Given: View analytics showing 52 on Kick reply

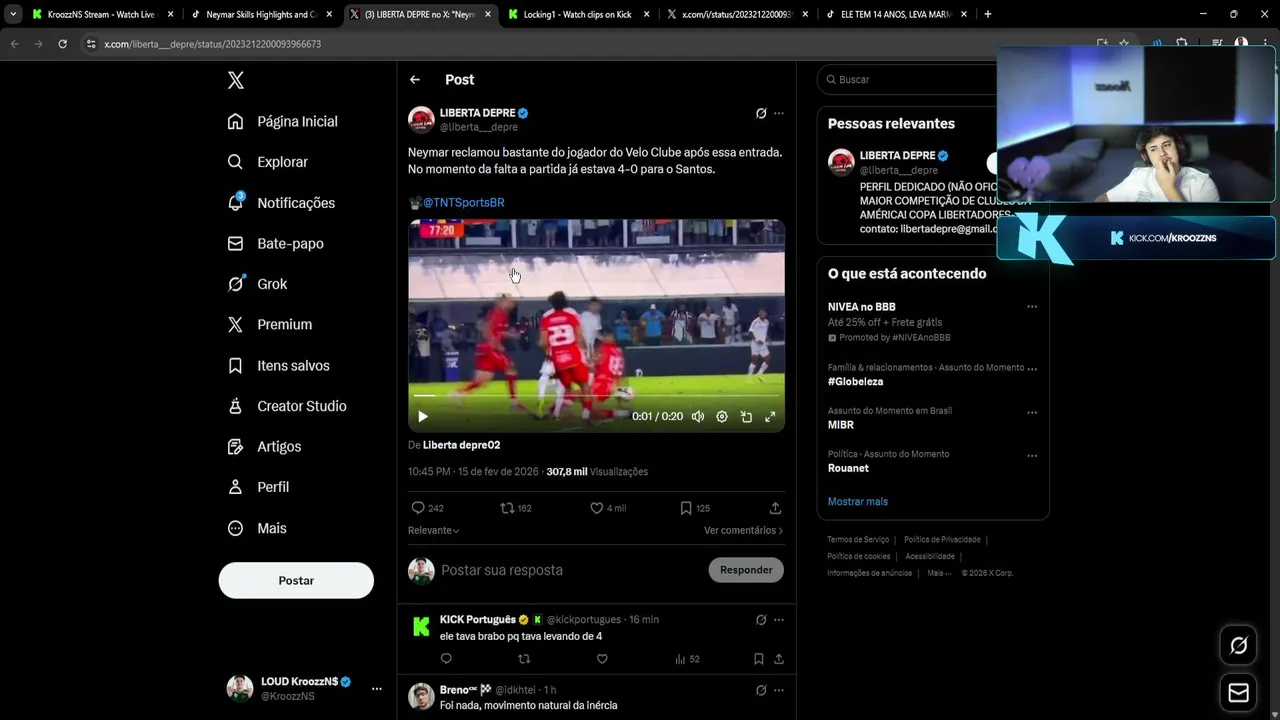Looking at the screenshot, I should pyautogui.click(x=687, y=659).
